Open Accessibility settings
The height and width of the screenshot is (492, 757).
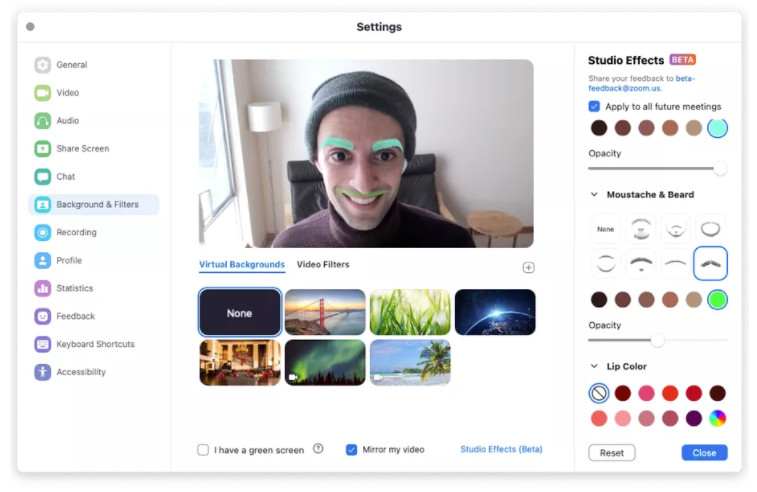click(x=80, y=372)
